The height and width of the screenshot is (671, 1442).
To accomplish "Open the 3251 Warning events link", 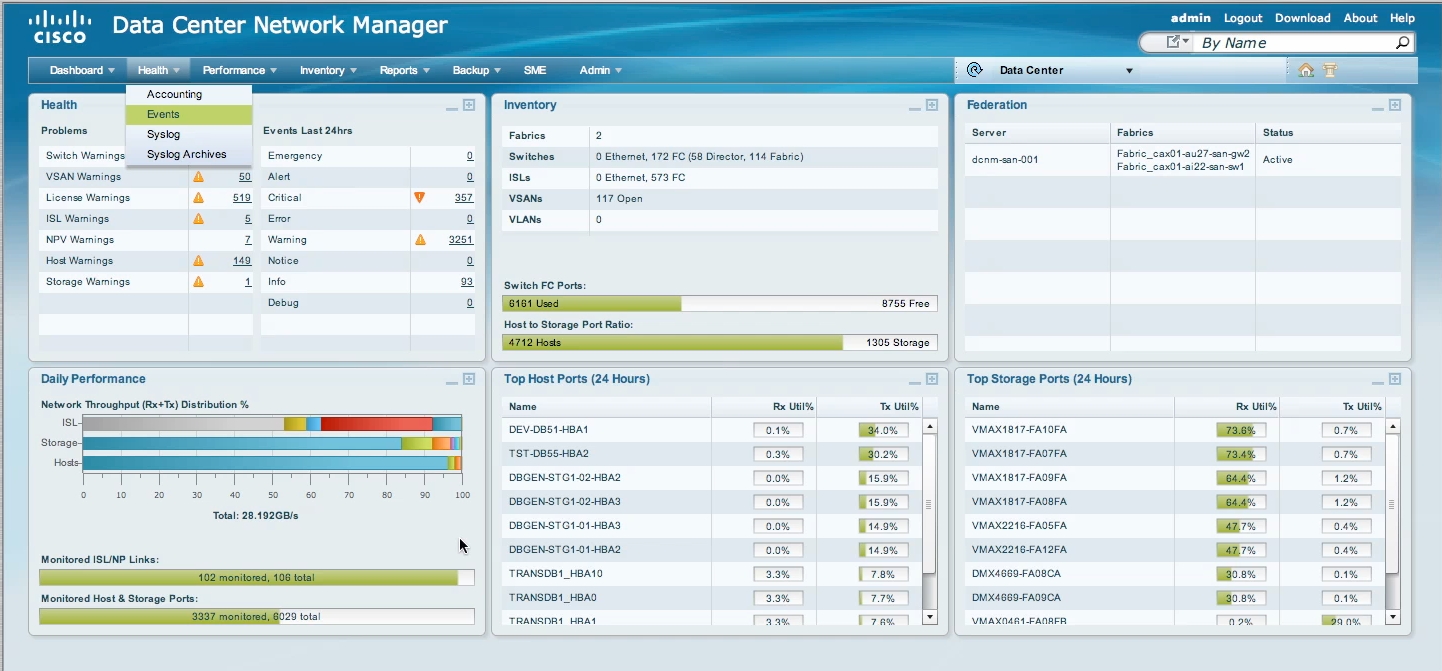I will tap(461, 239).
